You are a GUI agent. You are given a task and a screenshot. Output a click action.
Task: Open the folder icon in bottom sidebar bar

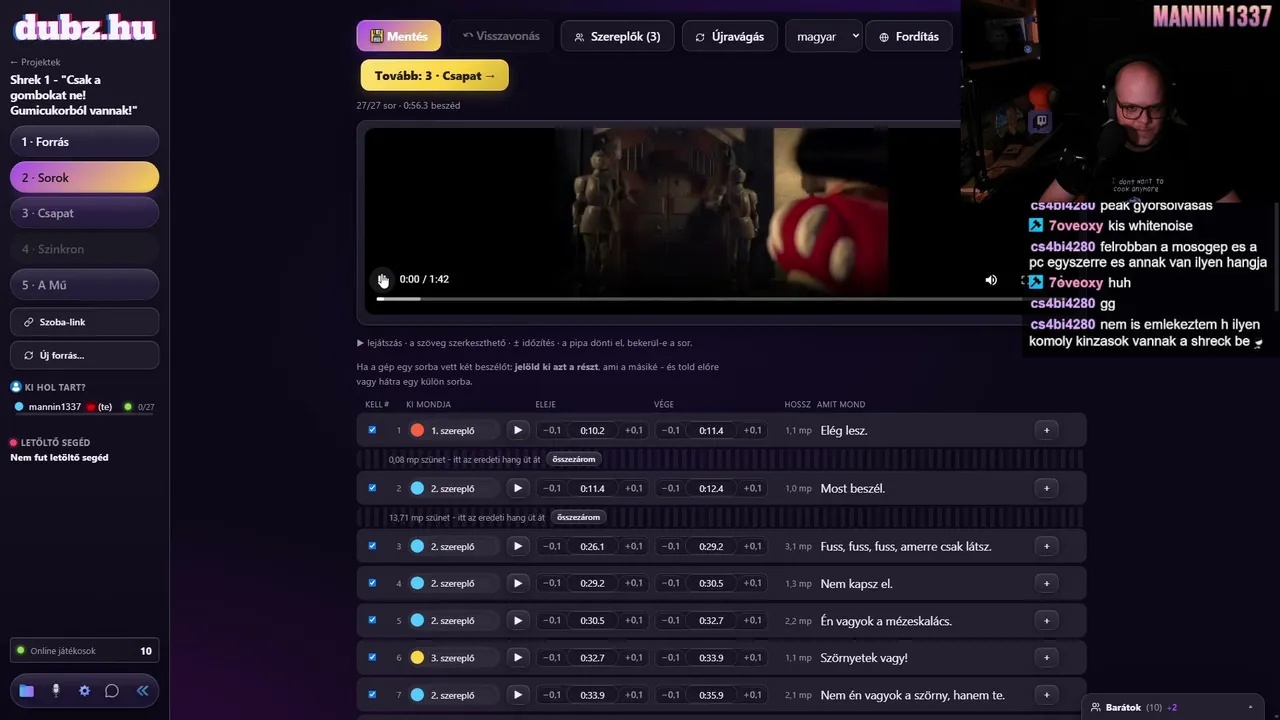point(27,691)
